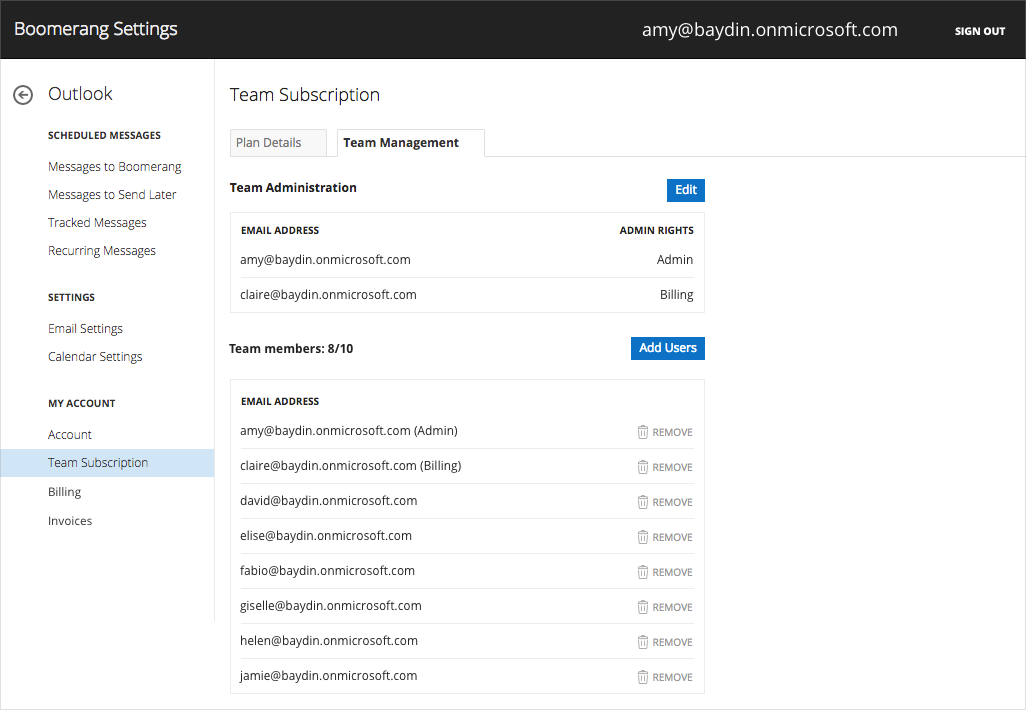Click trash icon in fabio@baydin row
The image size is (1026, 710).
[x=643, y=572]
